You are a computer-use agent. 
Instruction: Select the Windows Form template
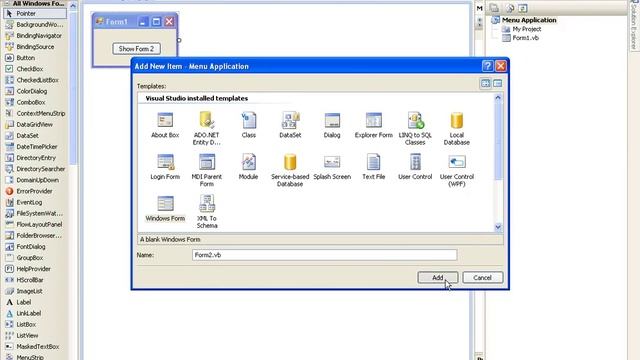pyautogui.click(x=165, y=209)
